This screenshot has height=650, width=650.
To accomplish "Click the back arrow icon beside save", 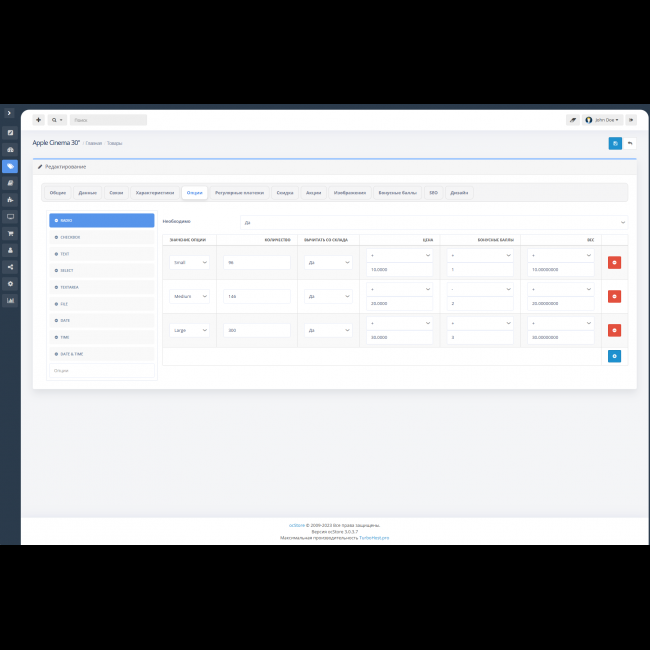I will click(x=630, y=143).
